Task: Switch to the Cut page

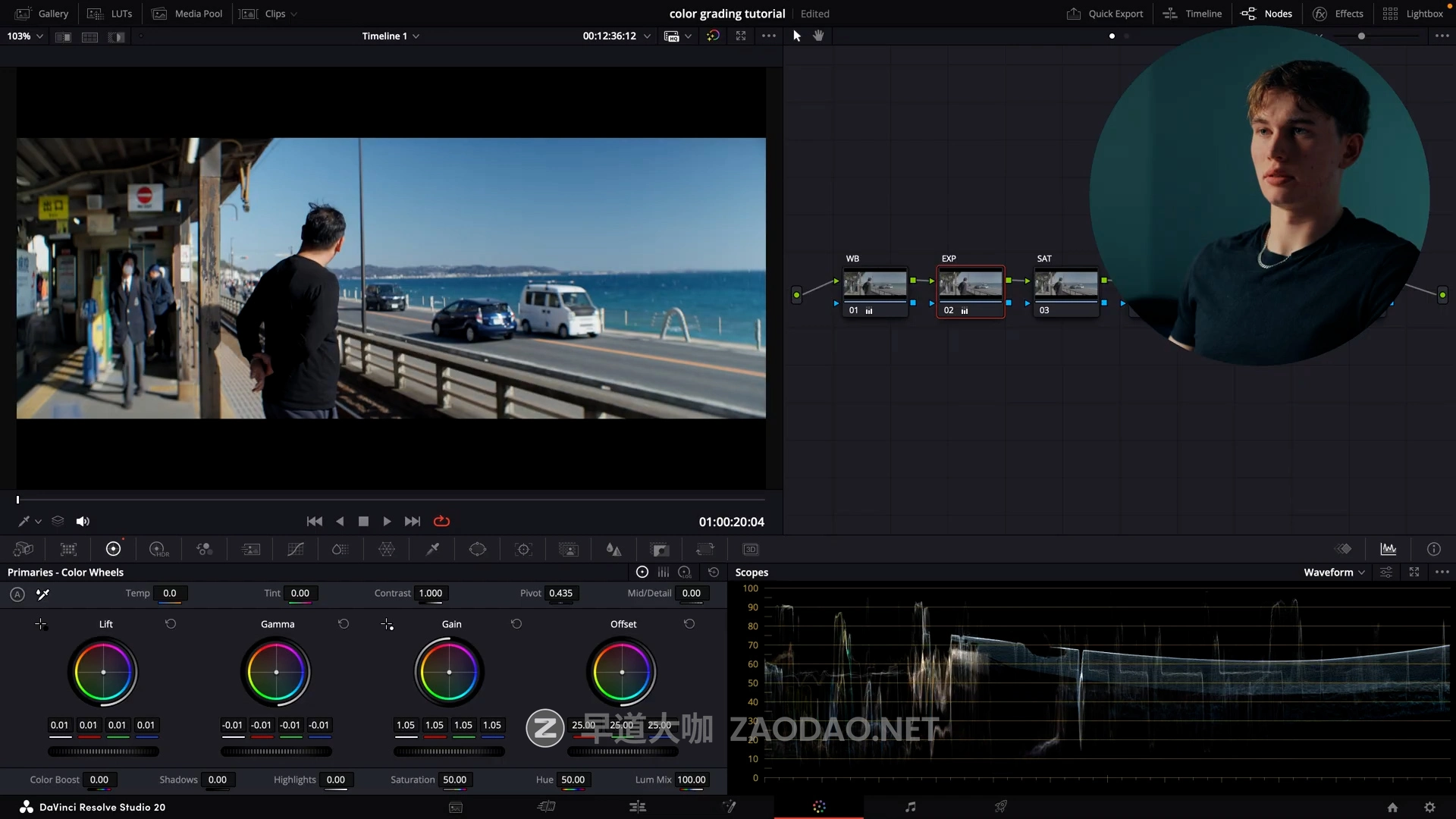Action: [x=547, y=807]
